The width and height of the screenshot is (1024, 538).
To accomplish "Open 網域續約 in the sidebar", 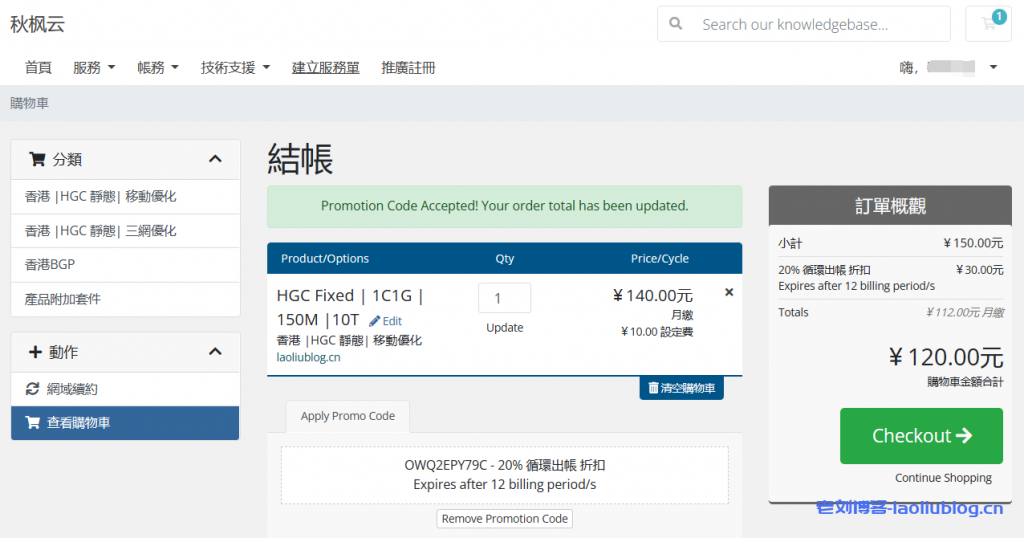I will click(72, 389).
